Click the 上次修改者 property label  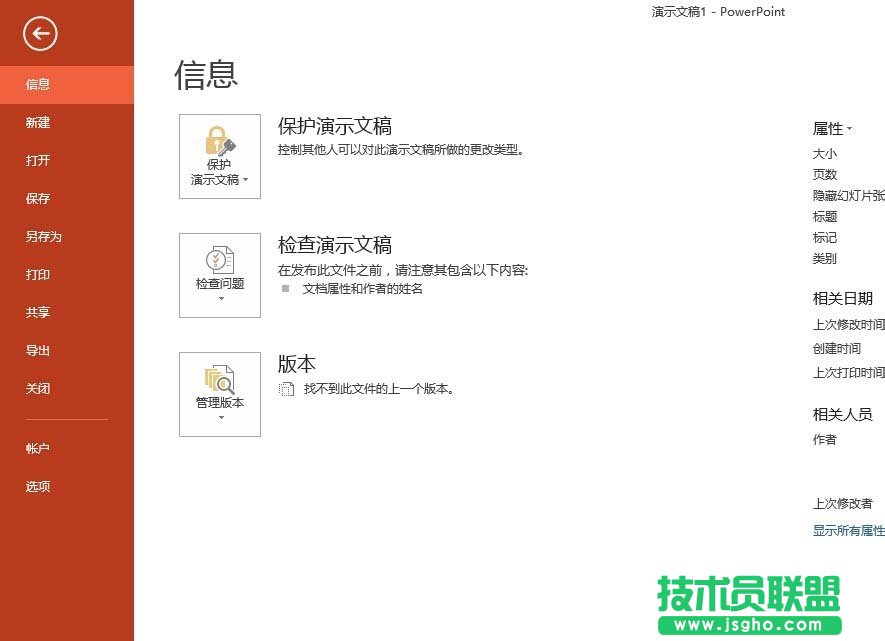coord(843,503)
